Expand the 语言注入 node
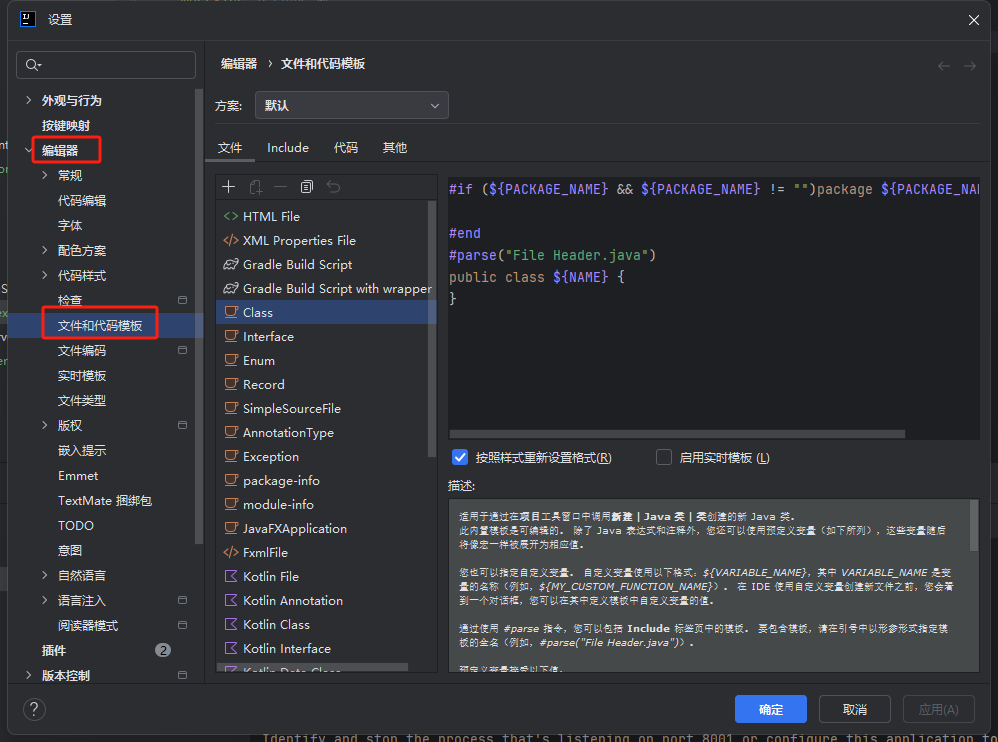Viewport: 998px width, 742px height. point(45,600)
